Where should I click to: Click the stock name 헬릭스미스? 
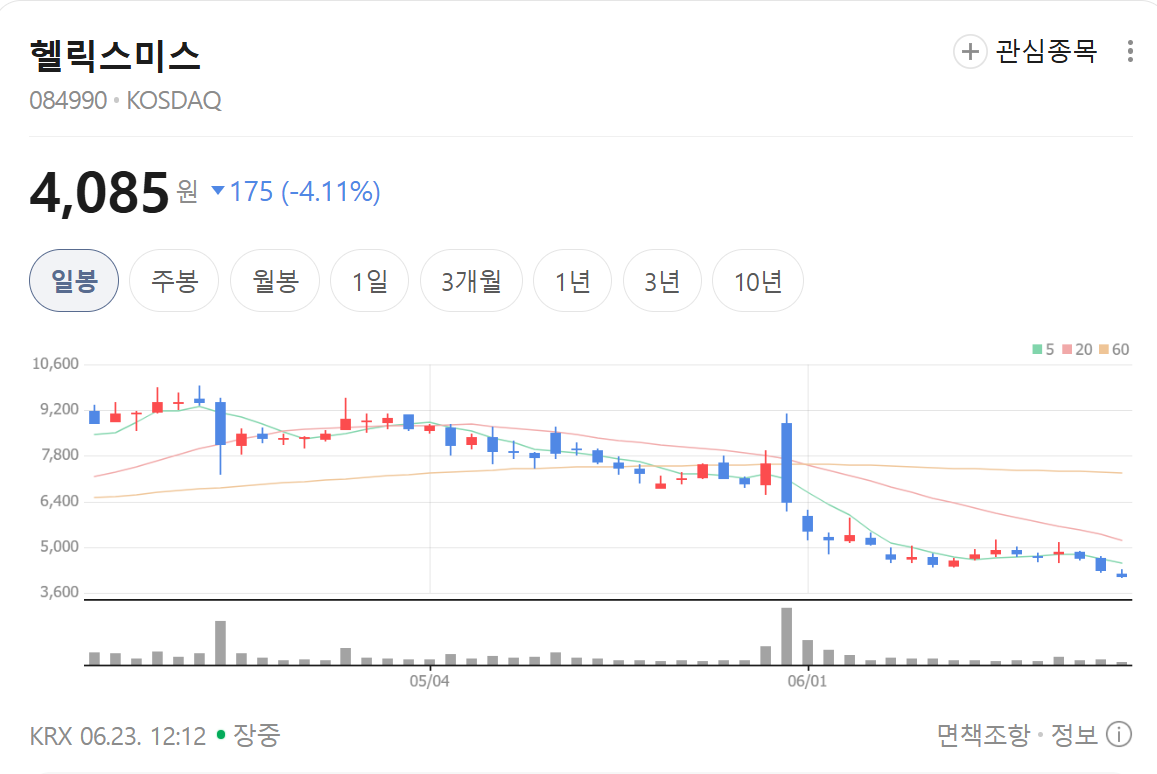[x=115, y=56]
